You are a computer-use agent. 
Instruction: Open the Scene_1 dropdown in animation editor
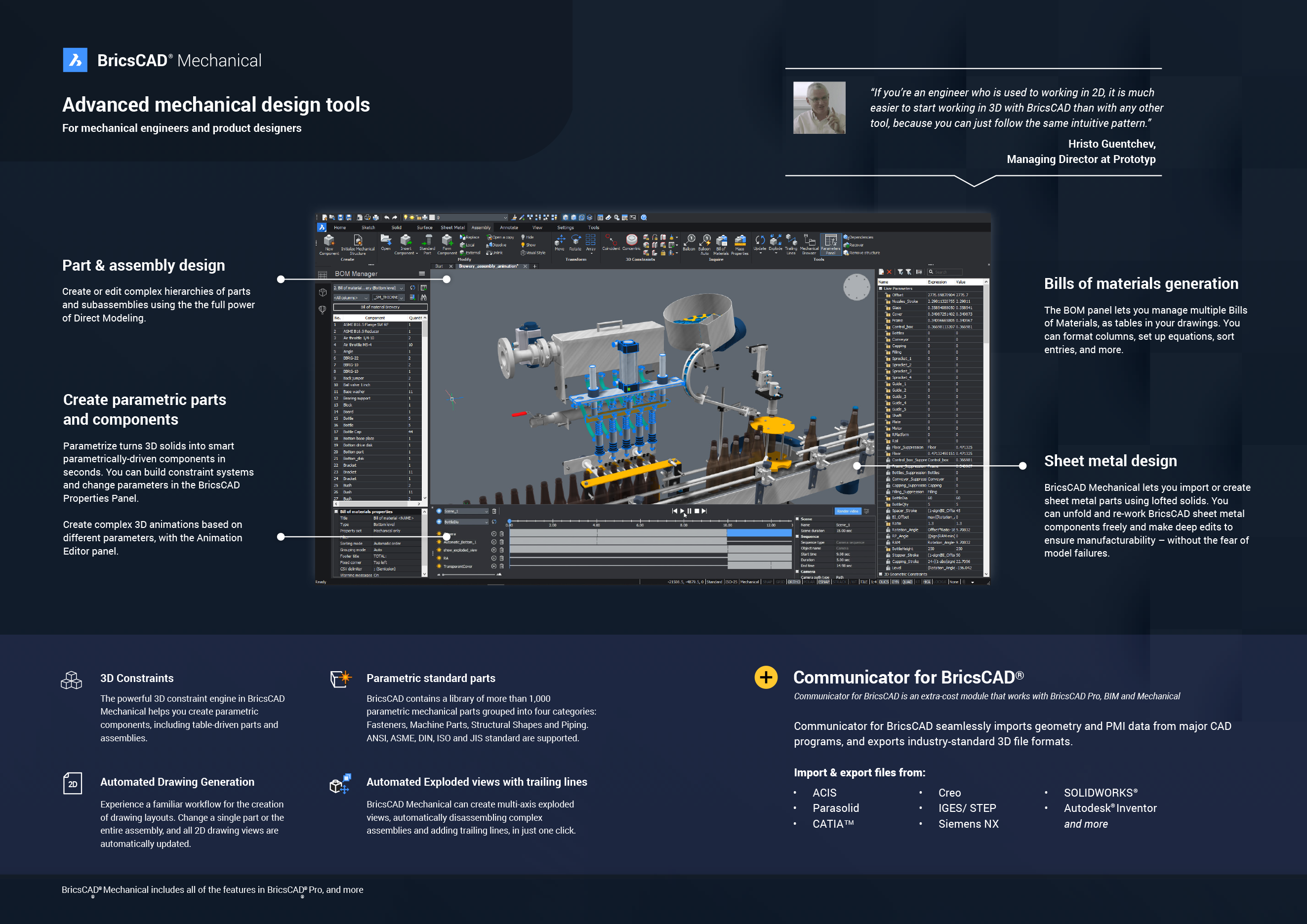466,511
